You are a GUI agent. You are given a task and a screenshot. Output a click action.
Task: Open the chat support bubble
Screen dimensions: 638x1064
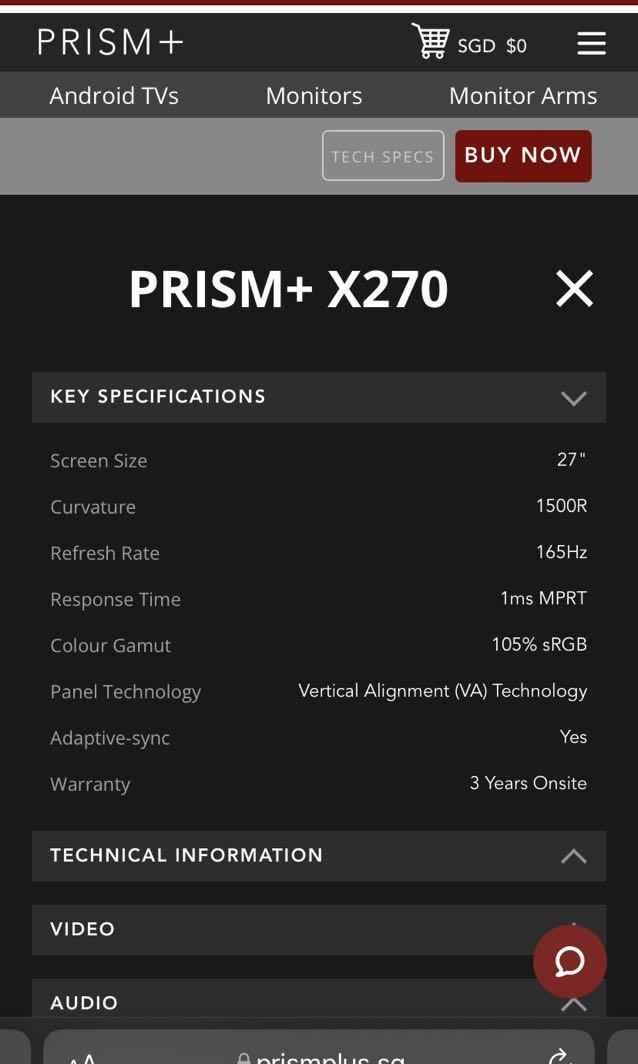pyautogui.click(x=570, y=961)
